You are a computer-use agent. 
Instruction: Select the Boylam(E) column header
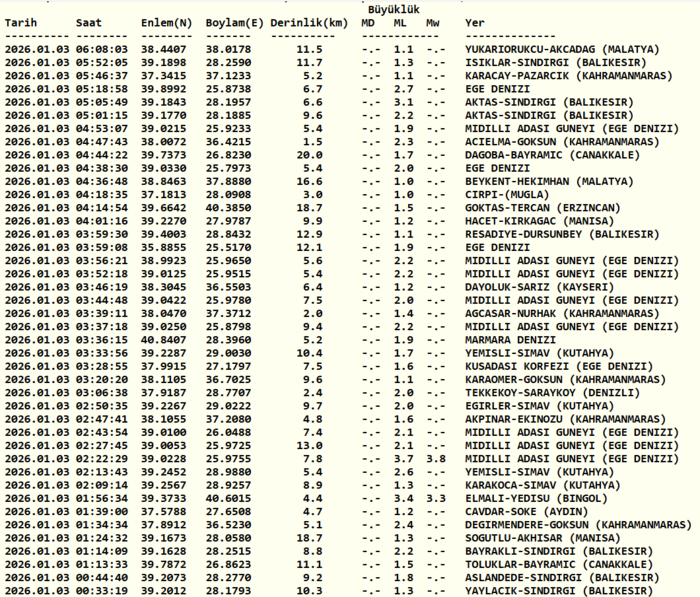click(x=234, y=22)
